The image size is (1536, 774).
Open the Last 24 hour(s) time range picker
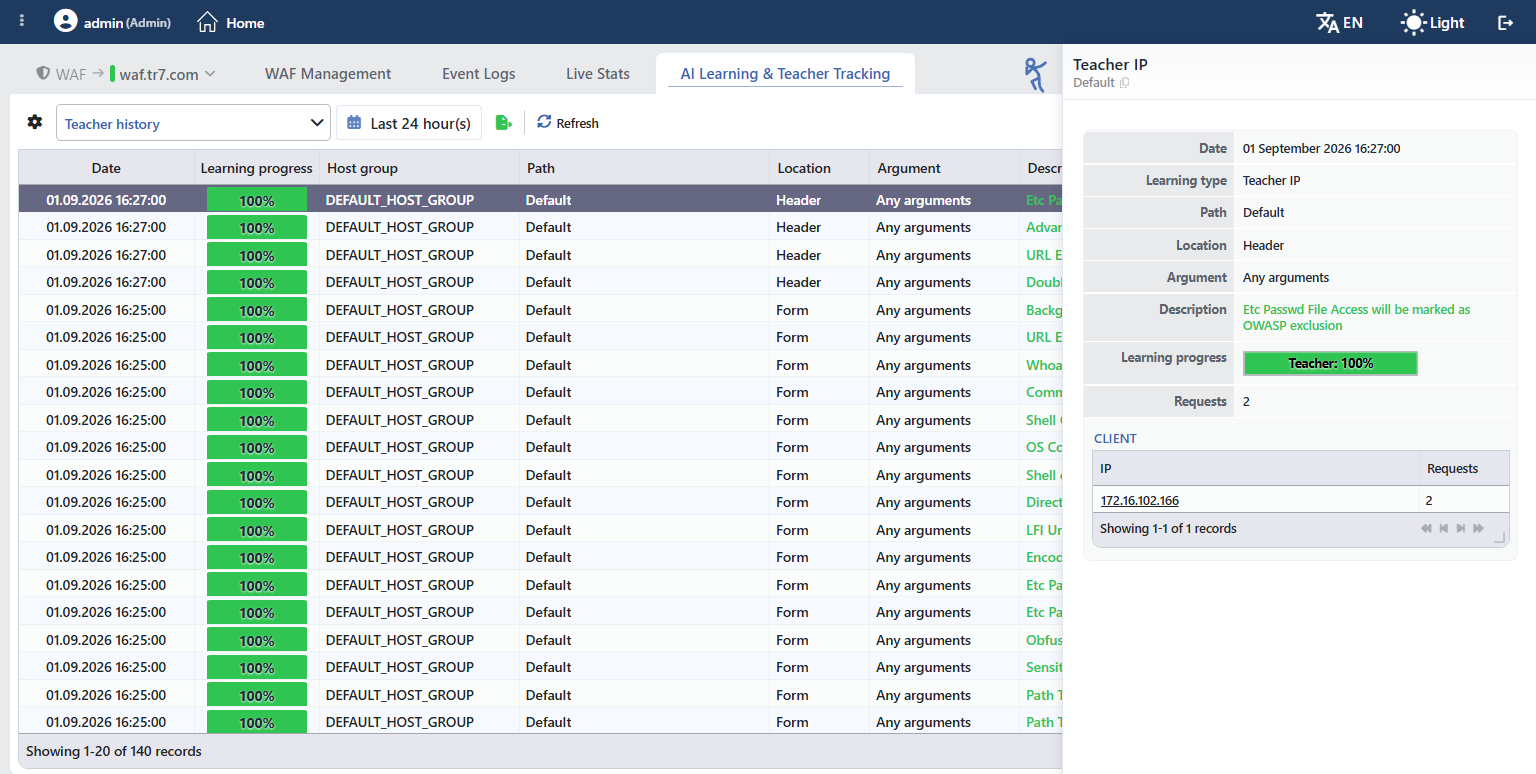point(409,123)
